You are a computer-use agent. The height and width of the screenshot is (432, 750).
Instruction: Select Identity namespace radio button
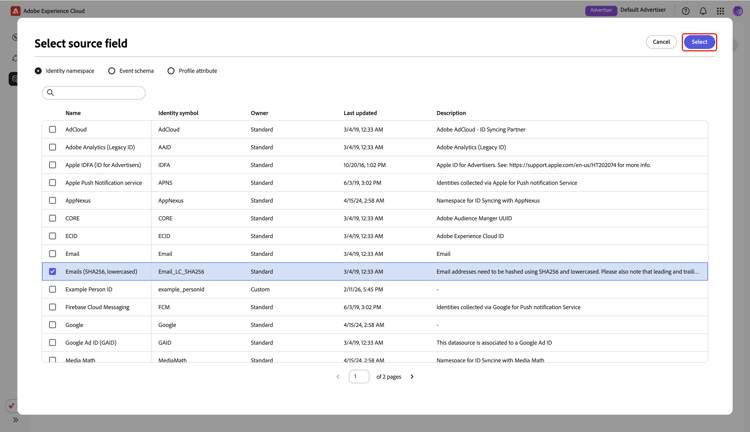tap(38, 71)
